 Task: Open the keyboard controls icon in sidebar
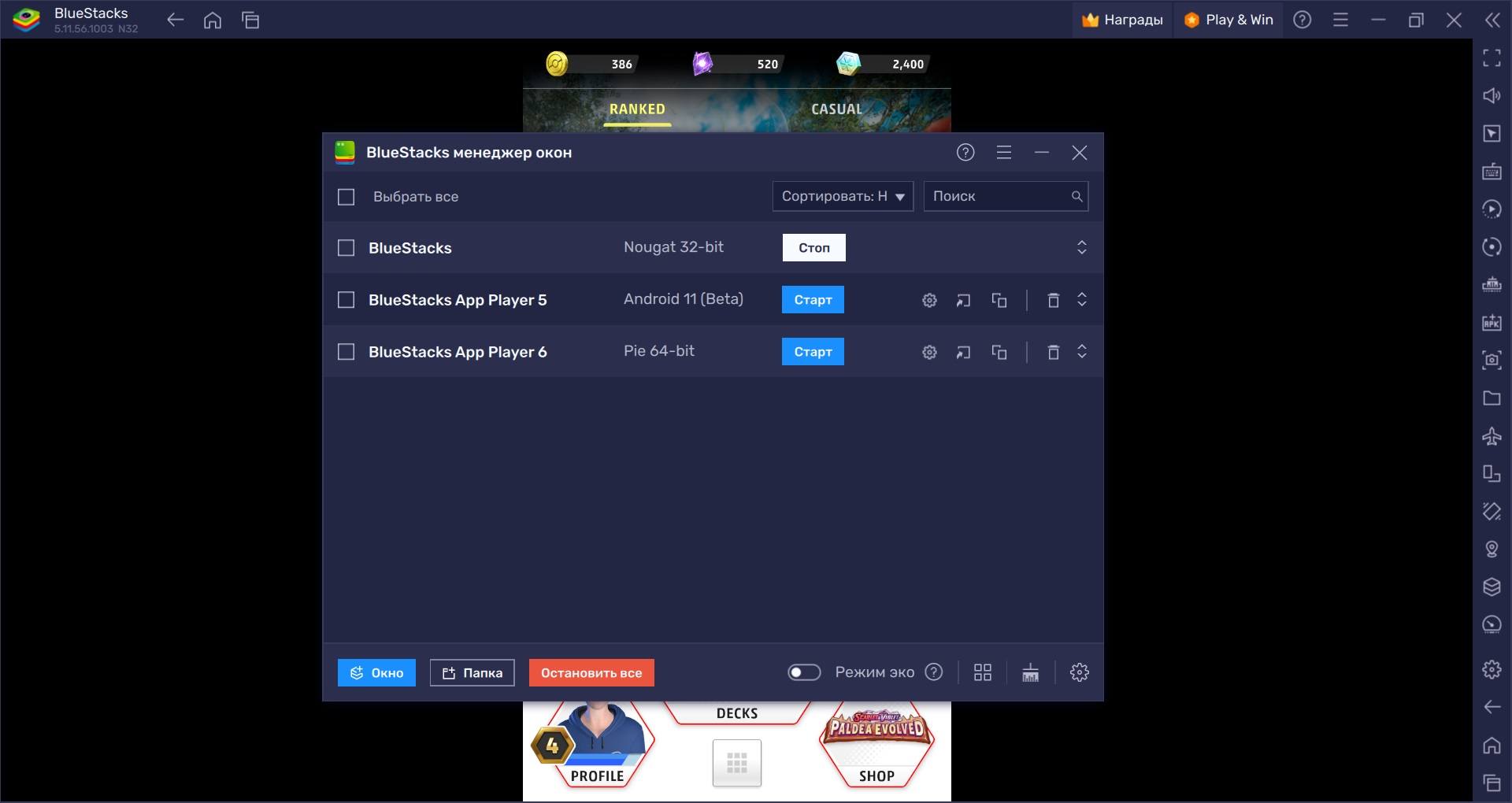pos(1492,171)
